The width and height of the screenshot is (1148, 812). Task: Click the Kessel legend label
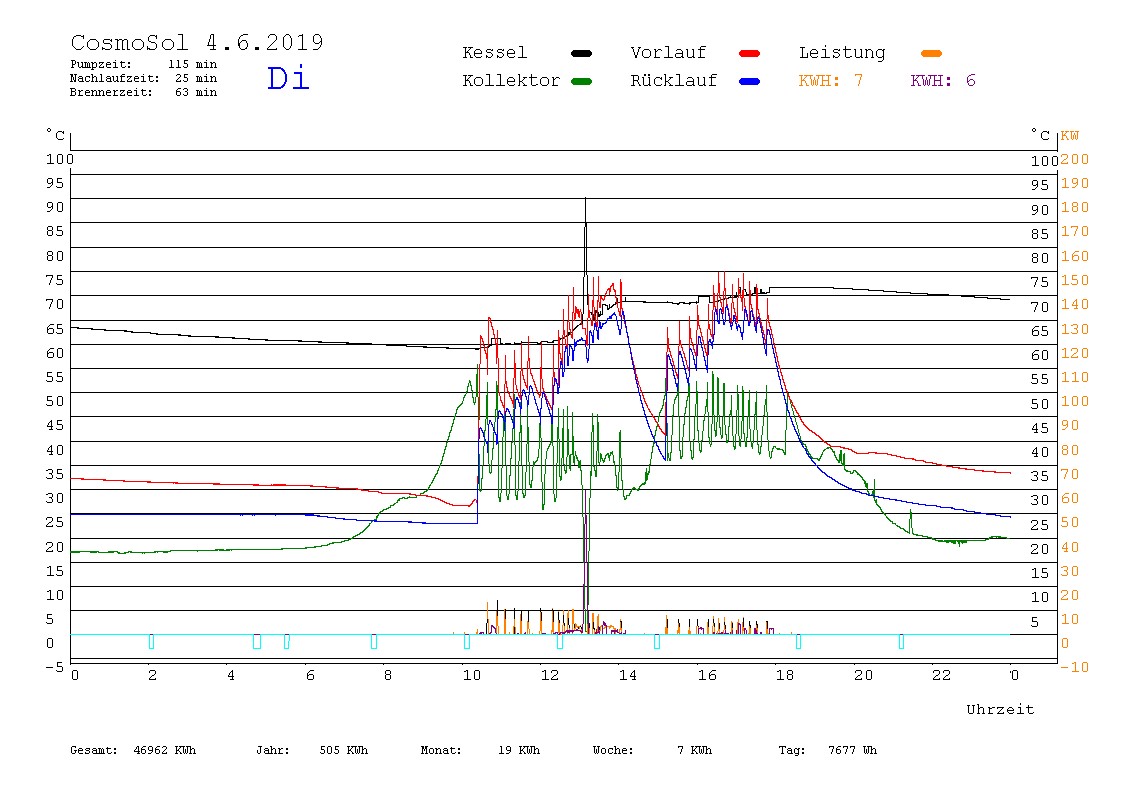494,53
